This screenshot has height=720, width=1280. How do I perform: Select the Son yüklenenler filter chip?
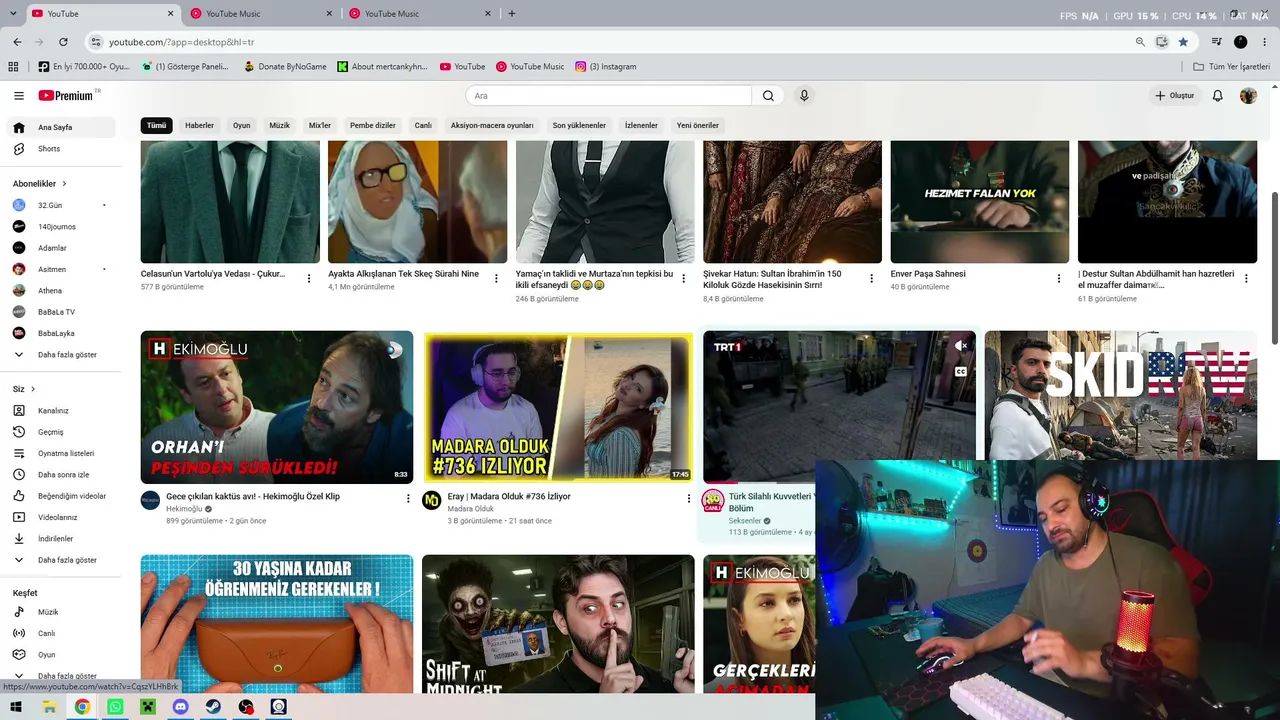tap(579, 126)
